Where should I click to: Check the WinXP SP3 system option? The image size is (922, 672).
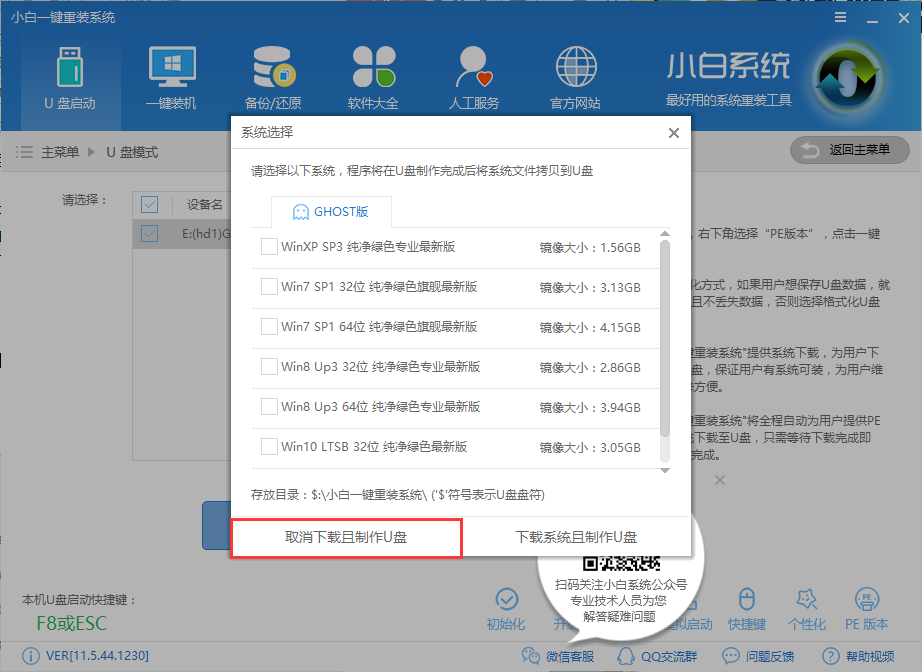tap(269, 245)
